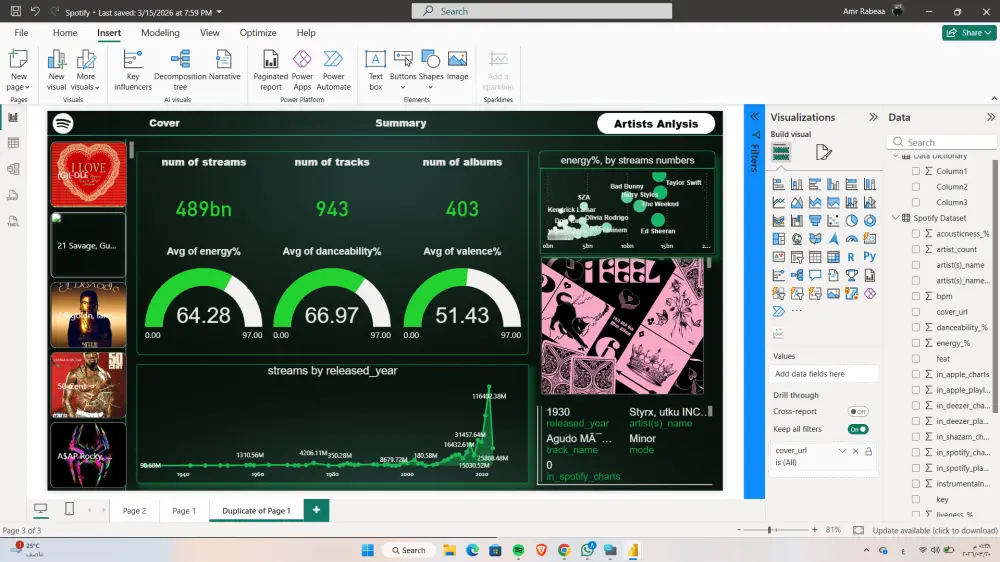This screenshot has height=562, width=1000.
Task: Select the gauge visual
Action: [851, 239]
